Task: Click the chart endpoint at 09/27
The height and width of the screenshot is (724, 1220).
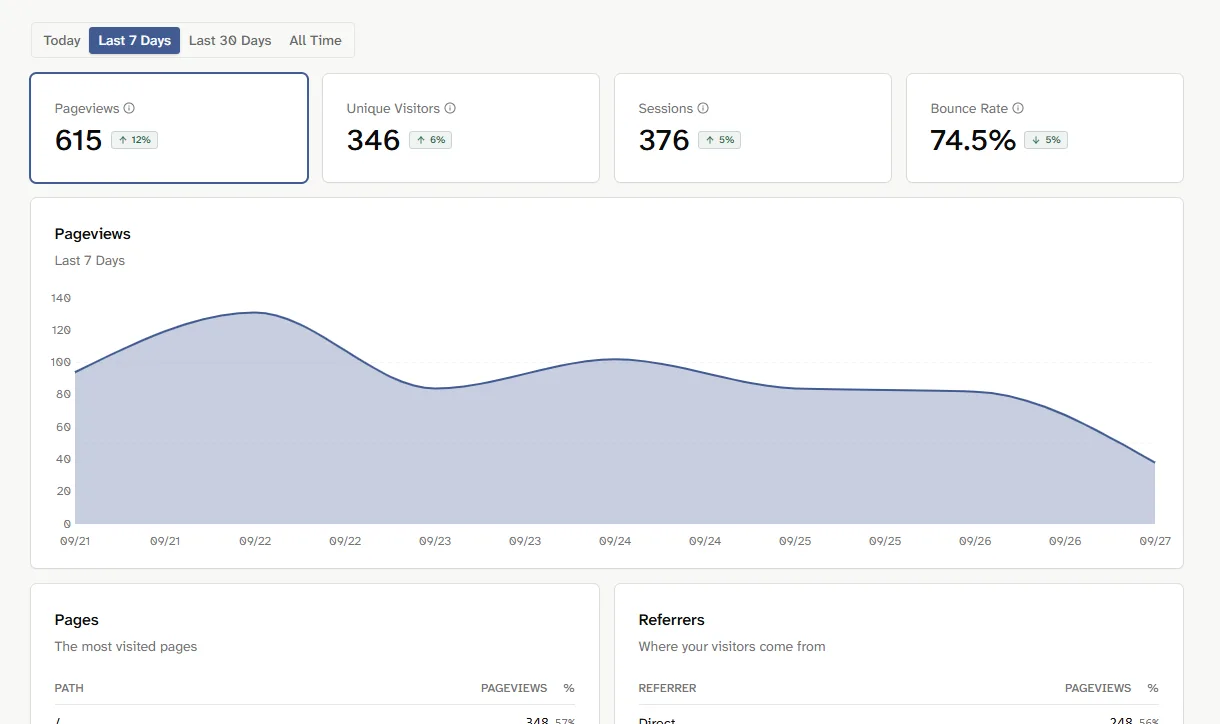Action: point(1155,462)
